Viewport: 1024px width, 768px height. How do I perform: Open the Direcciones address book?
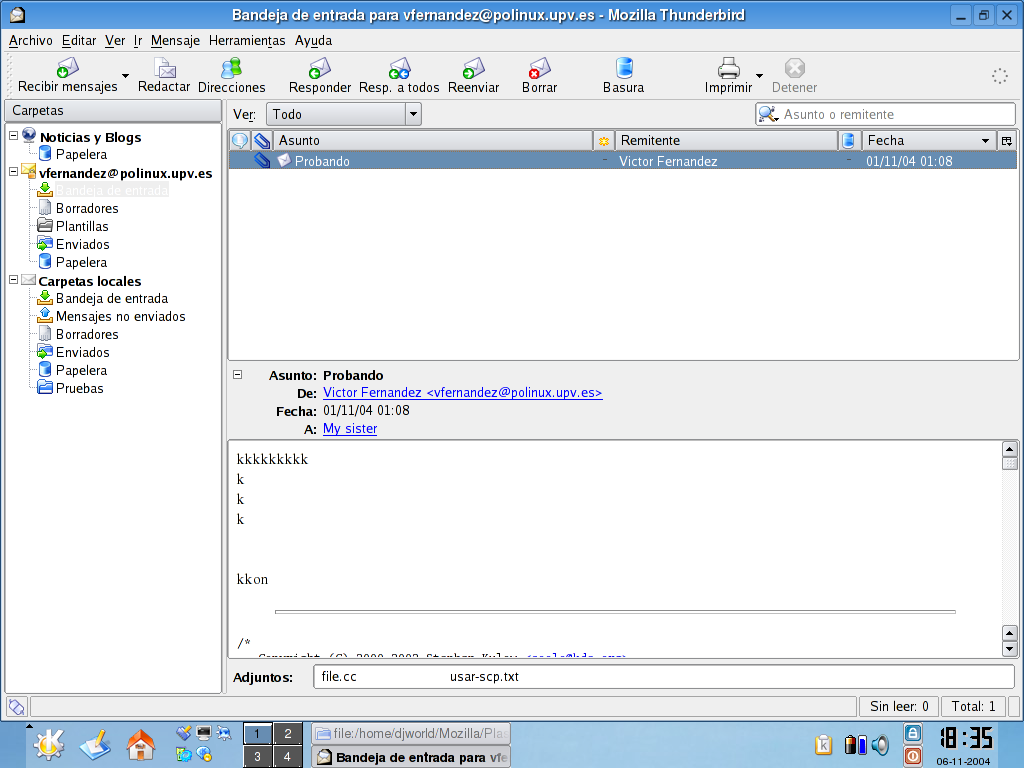coord(231,76)
